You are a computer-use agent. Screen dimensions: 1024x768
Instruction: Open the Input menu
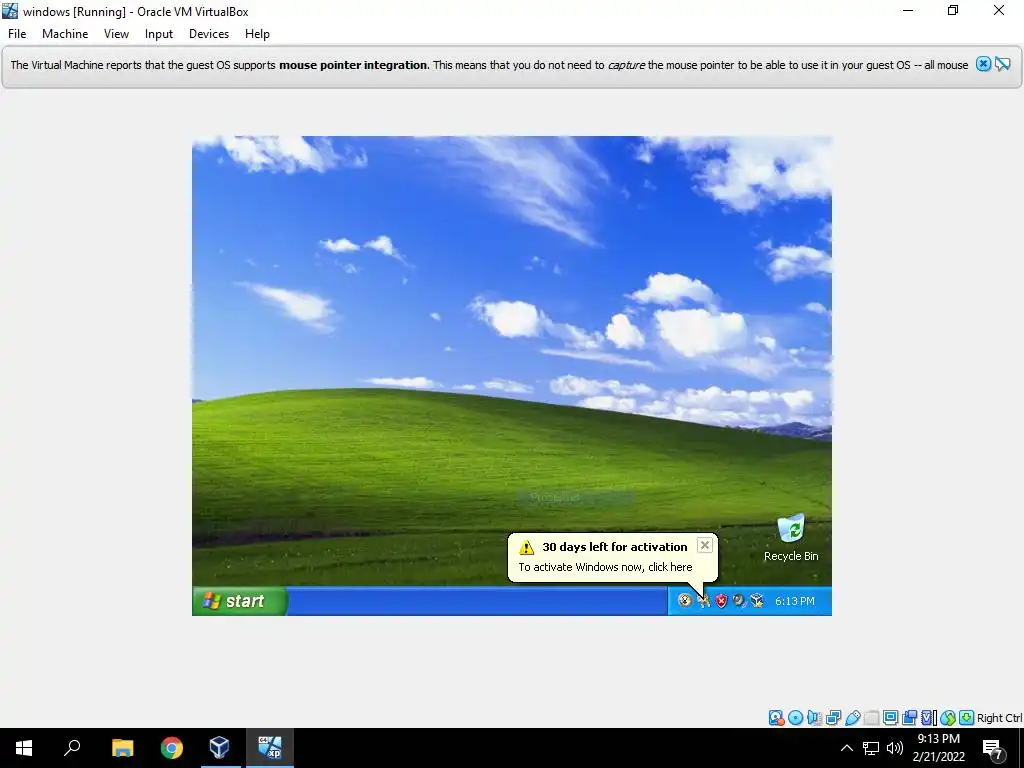coord(159,34)
